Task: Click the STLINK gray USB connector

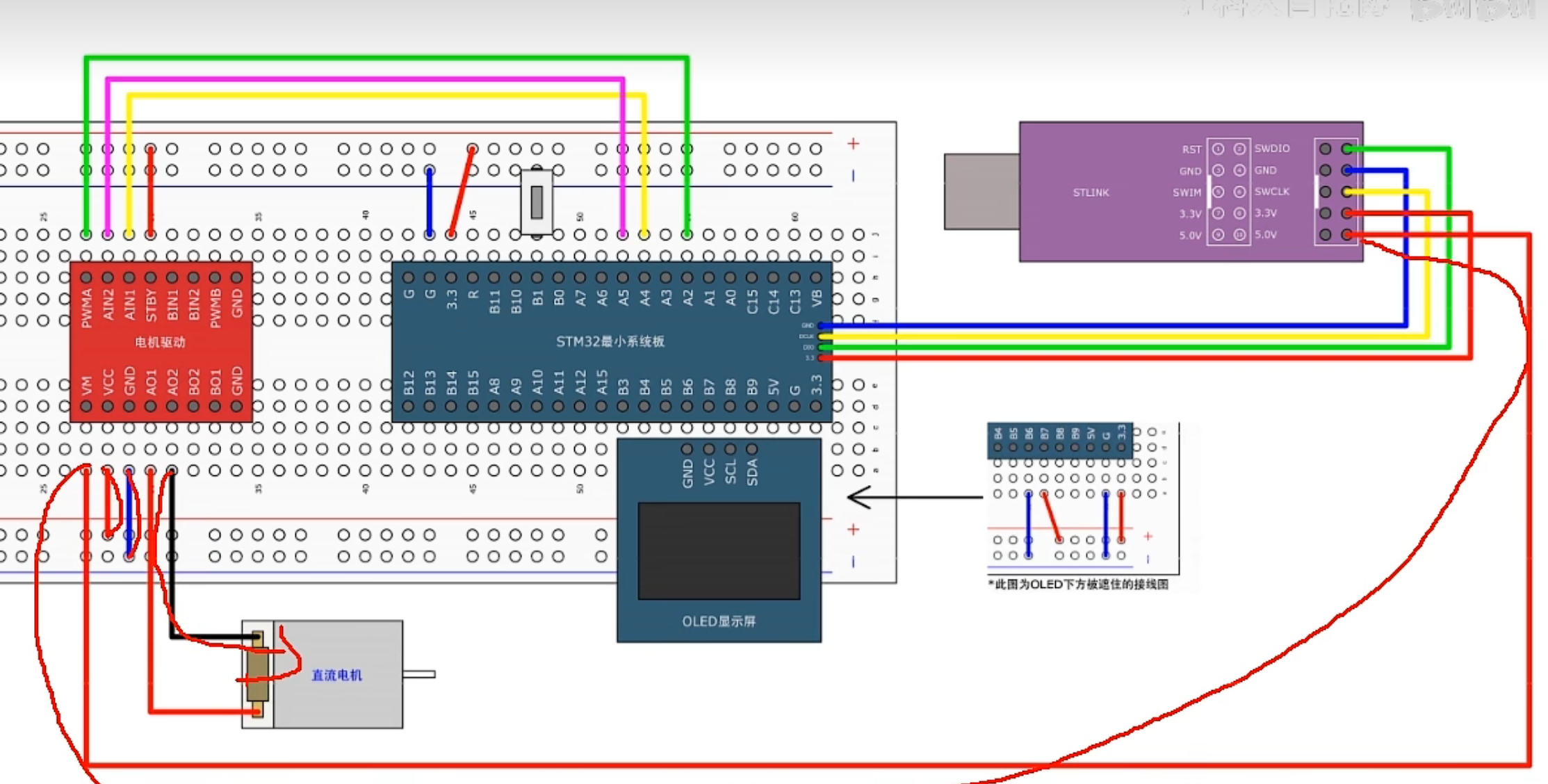Action: coord(981,192)
